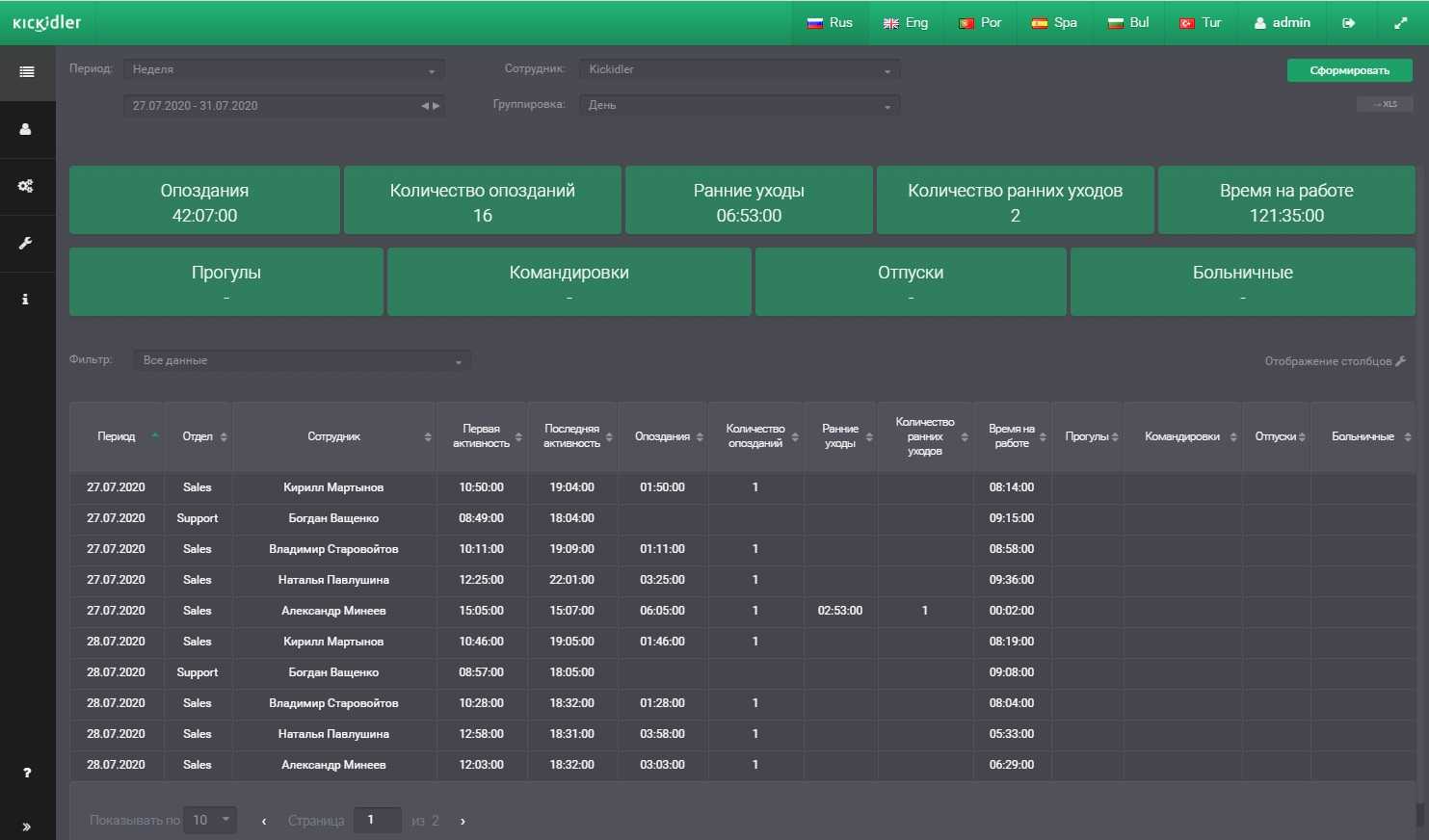The height and width of the screenshot is (840, 1429).
Task: Switch language to Eng
Action: [x=906, y=23]
